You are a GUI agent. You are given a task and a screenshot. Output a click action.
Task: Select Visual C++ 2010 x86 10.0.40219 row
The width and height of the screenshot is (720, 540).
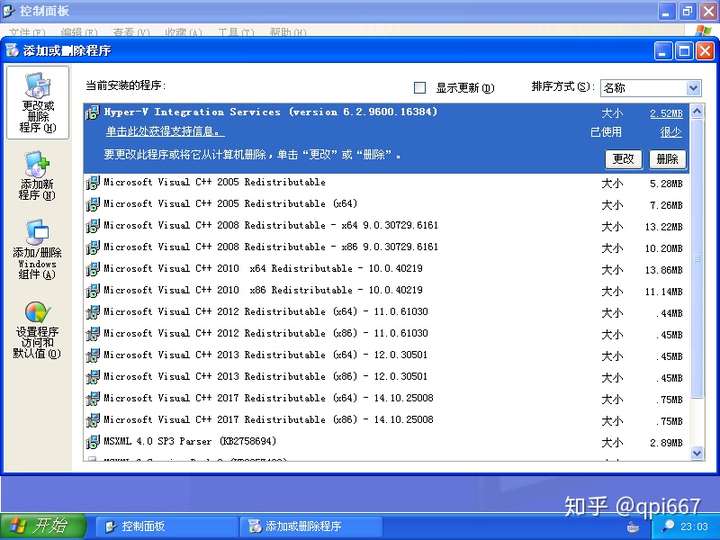386,290
